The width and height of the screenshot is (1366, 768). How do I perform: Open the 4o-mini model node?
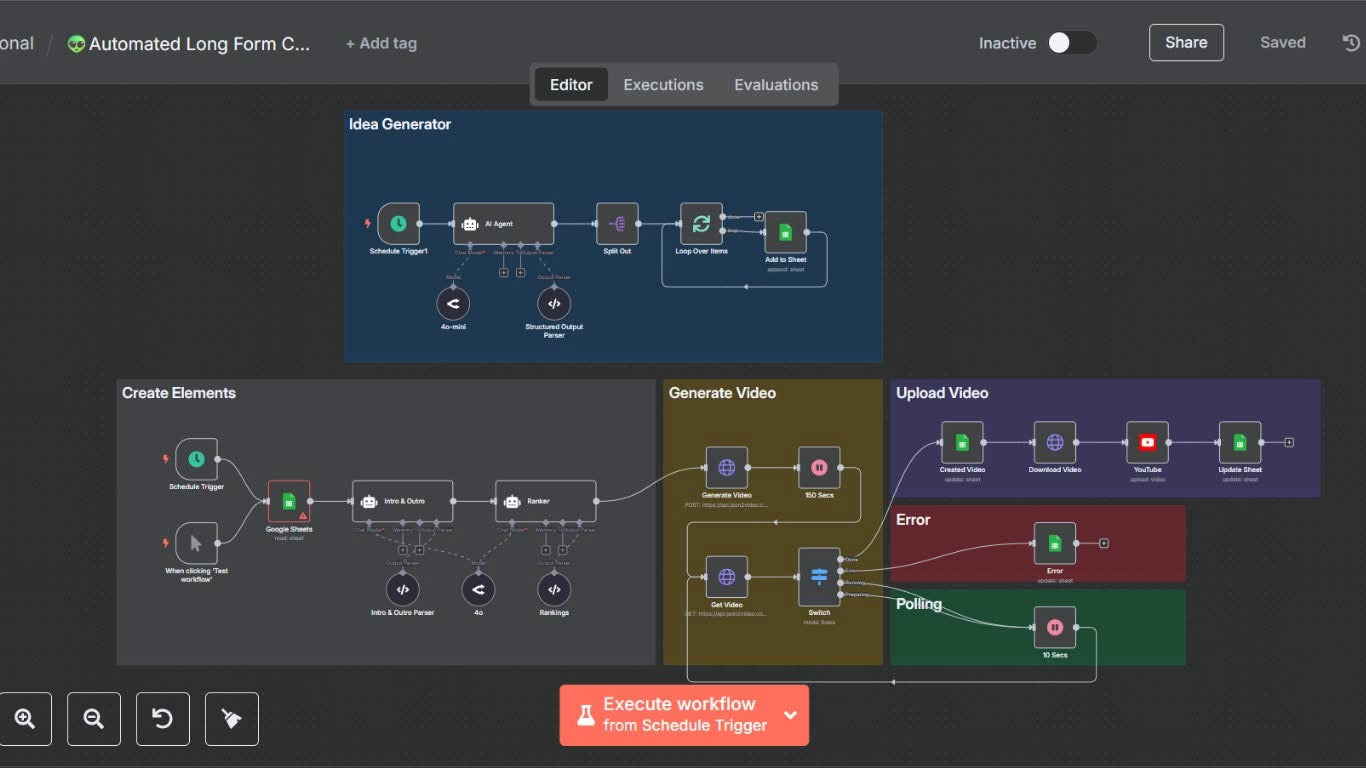[x=453, y=304]
